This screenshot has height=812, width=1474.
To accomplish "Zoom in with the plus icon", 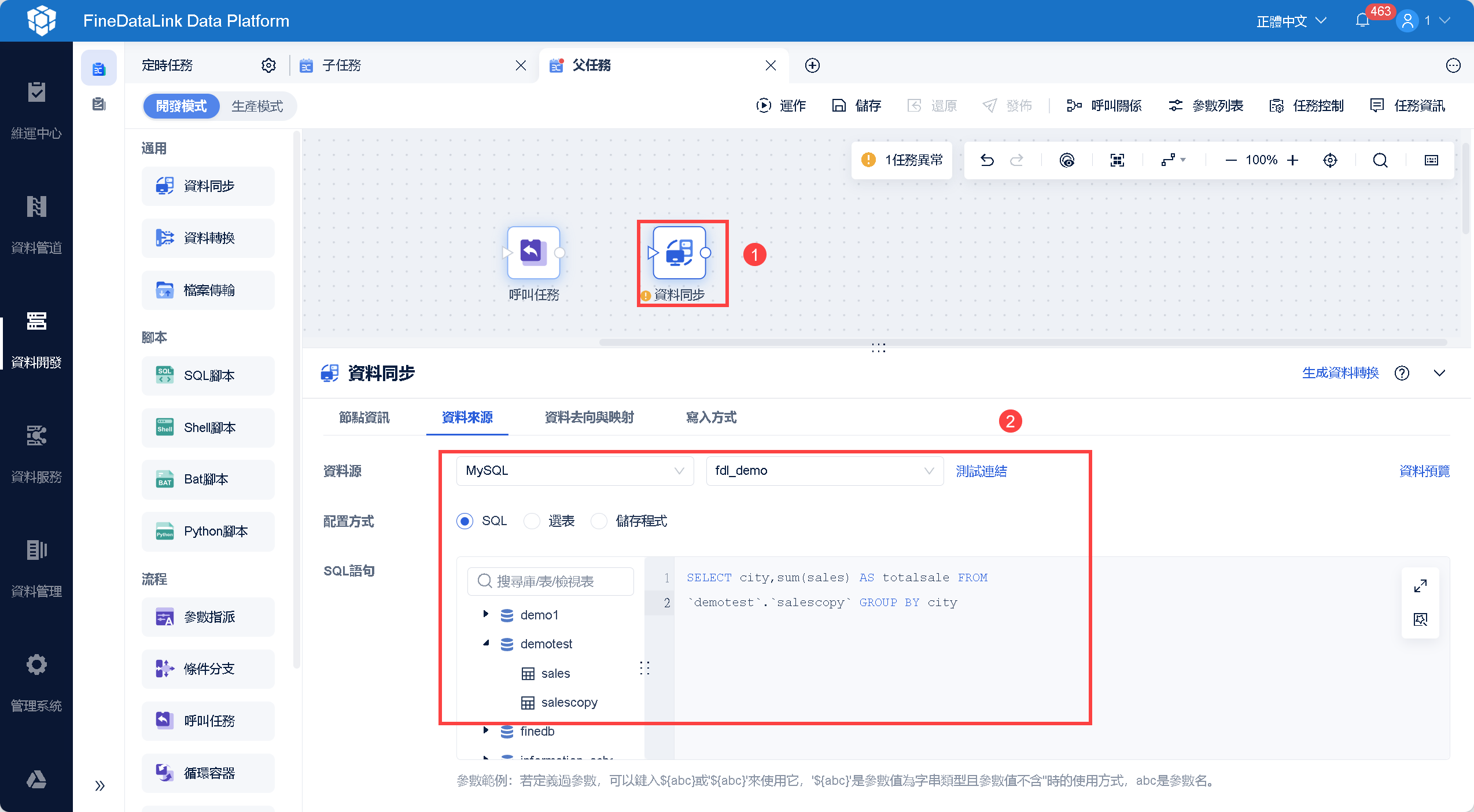I will [1293, 160].
